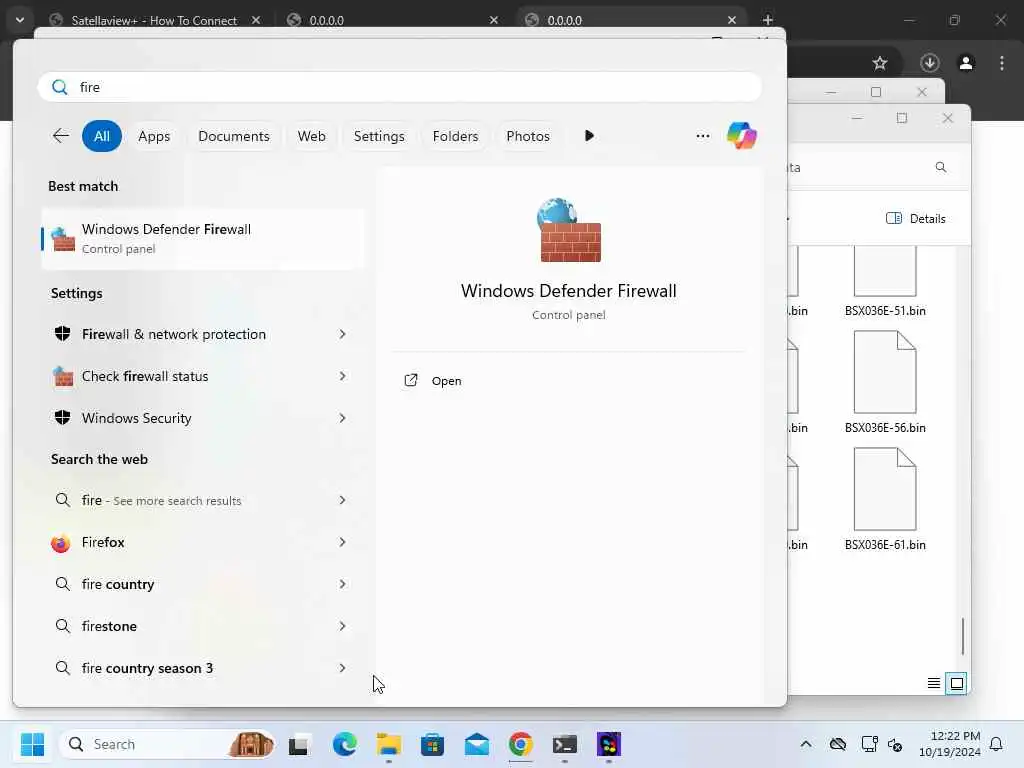Select the Web filter tab

pyautogui.click(x=312, y=136)
